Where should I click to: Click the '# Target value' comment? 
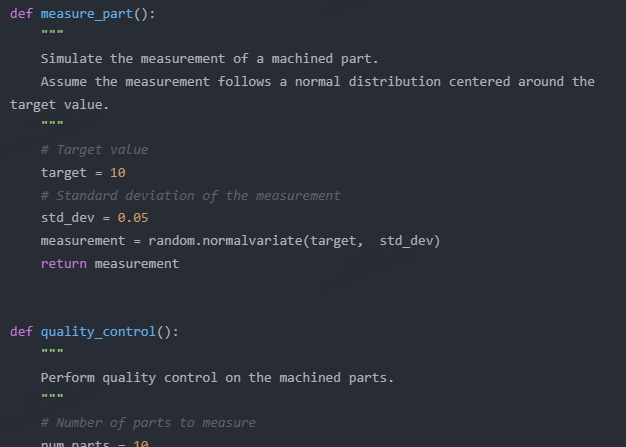[x=94, y=150]
